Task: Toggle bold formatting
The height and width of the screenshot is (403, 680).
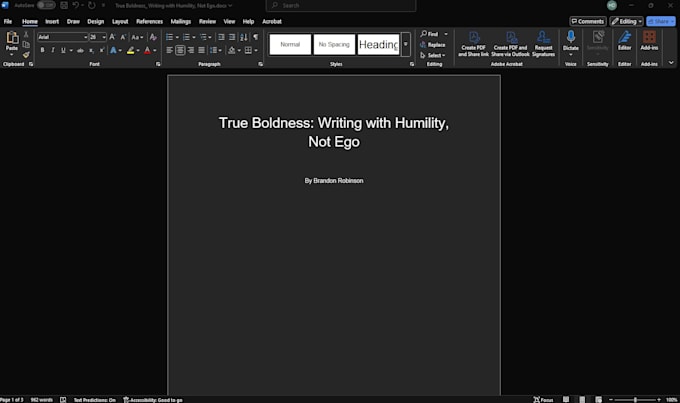Action: click(x=42, y=50)
